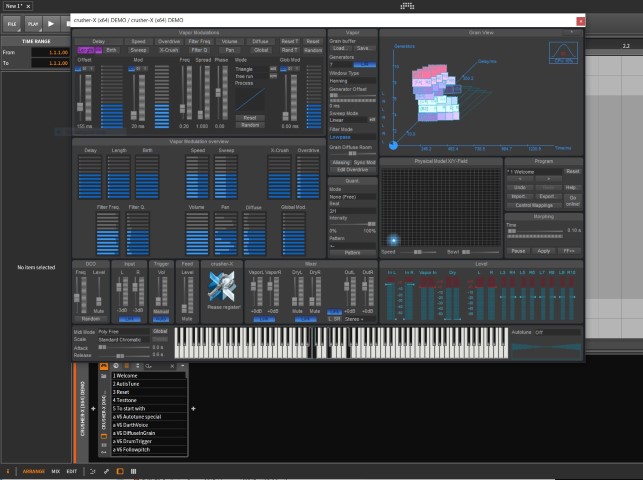Open the Window Type Hanning dropdown
The height and width of the screenshot is (480, 643).
tap(352, 81)
